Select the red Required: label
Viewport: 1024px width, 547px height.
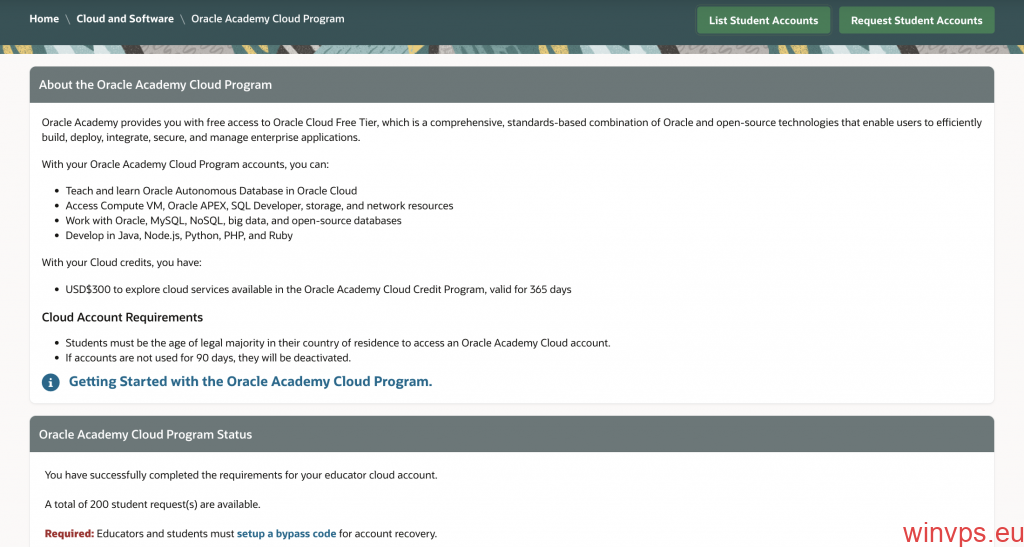(69, 534)
